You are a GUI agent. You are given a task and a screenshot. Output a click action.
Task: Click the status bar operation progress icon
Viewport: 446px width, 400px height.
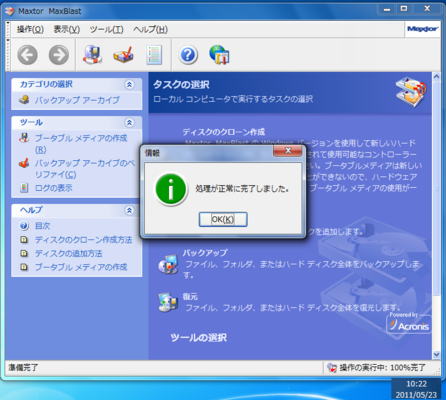tap(332, 368)
